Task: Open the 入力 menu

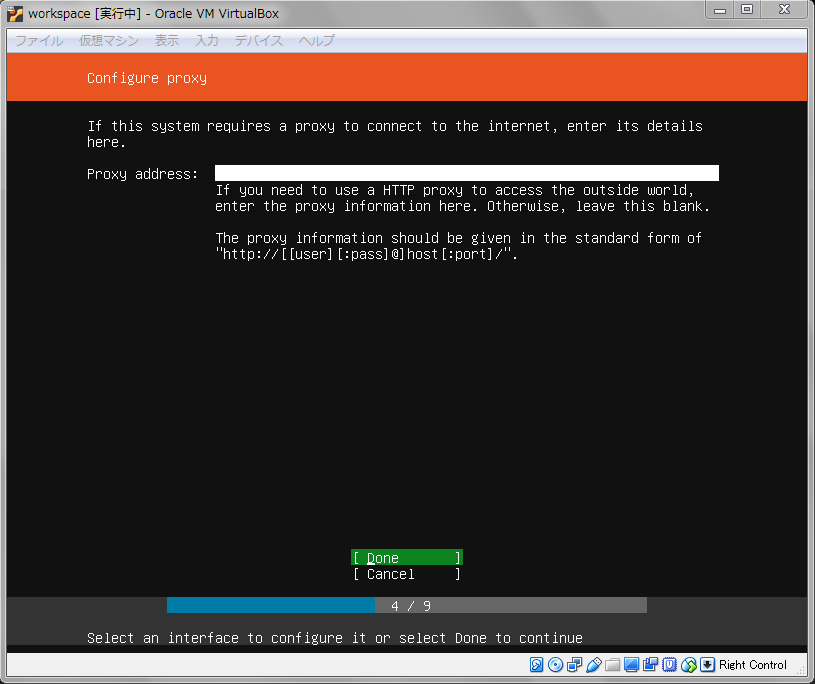Action: pos(206,41)
